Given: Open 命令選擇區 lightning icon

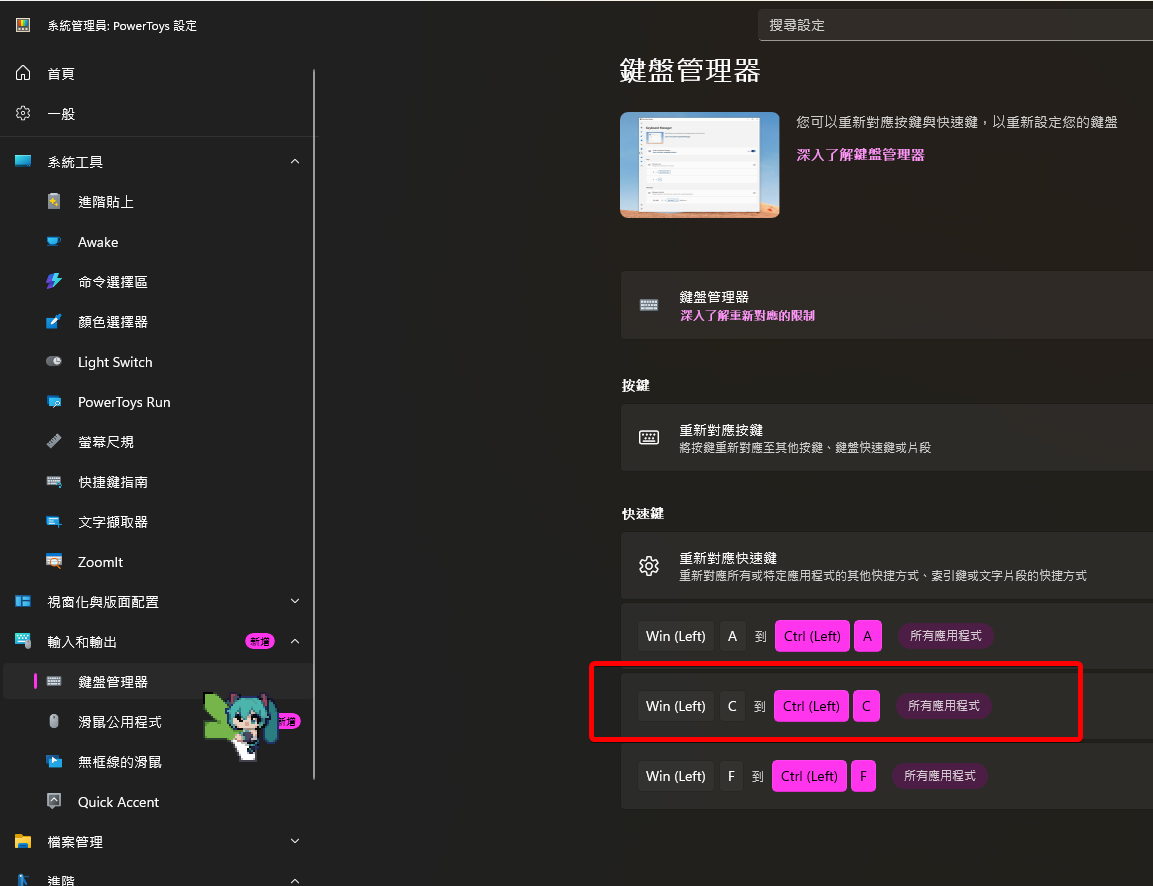Looking at the screenshot, I should click(x=54, y=281).
